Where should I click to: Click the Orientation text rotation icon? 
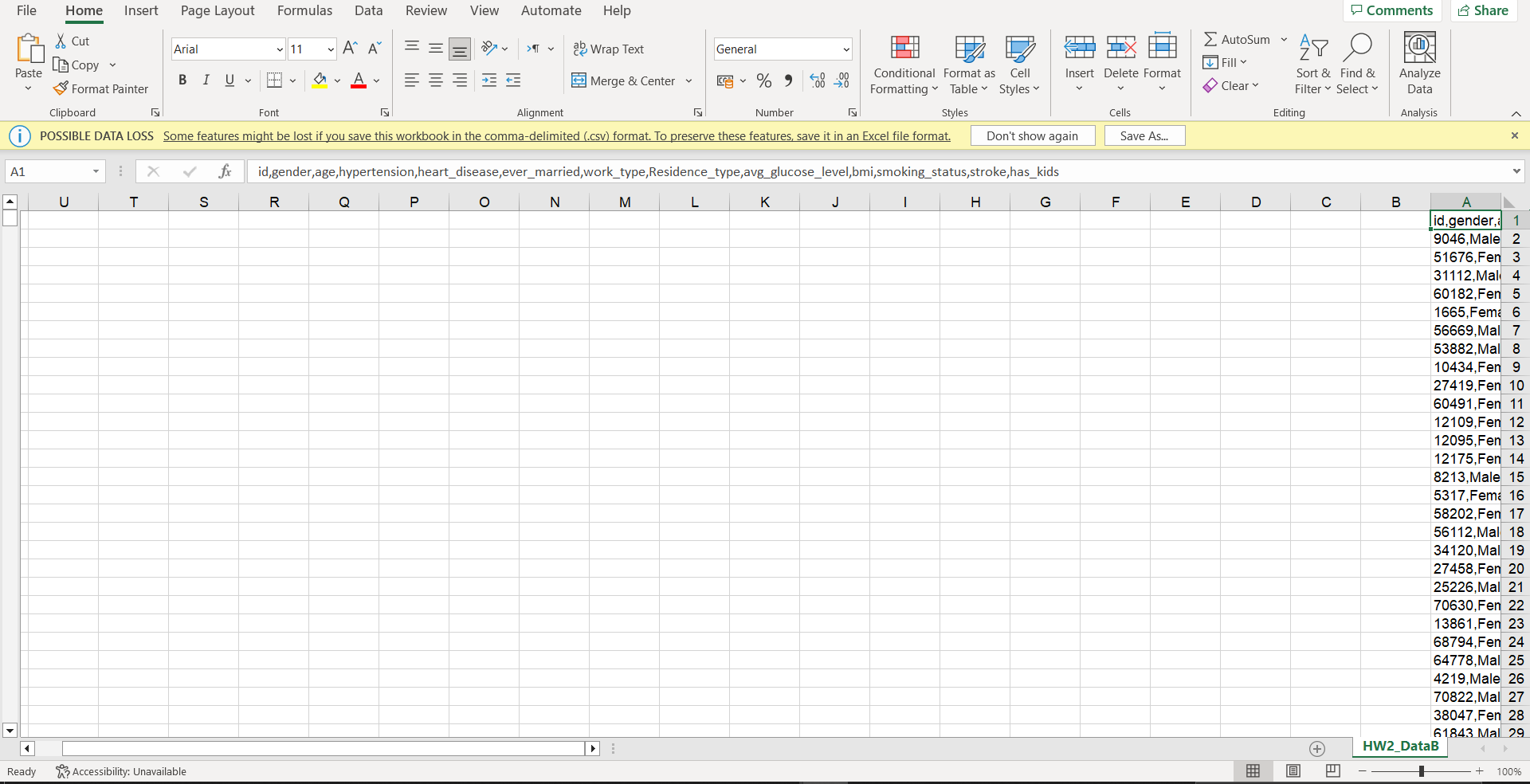click(489, 49)
